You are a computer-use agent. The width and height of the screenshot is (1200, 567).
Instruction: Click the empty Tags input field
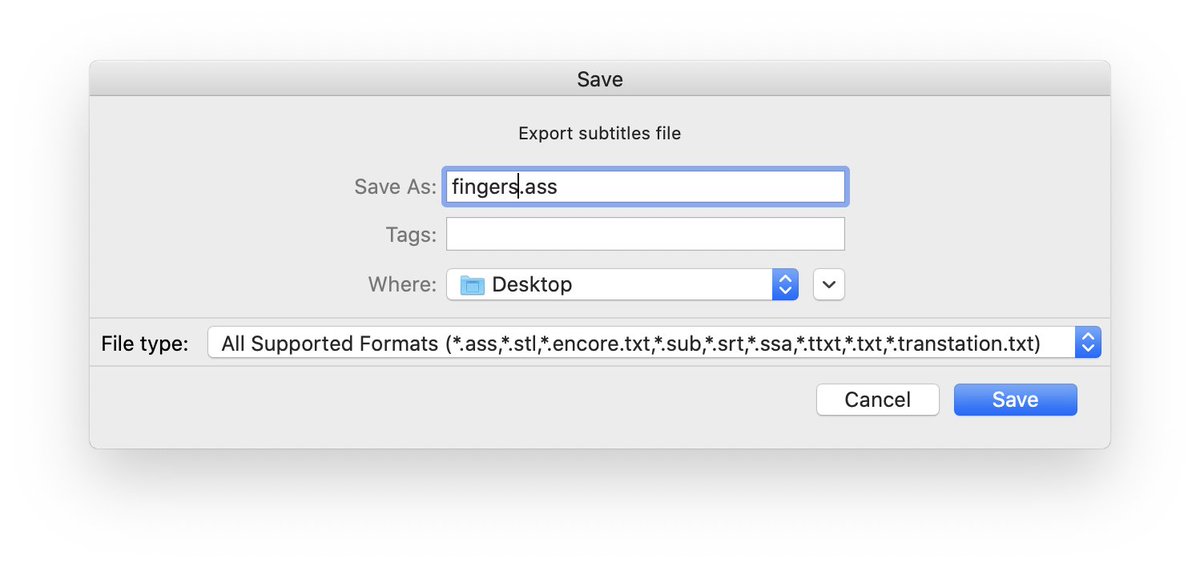click(646, 234)
